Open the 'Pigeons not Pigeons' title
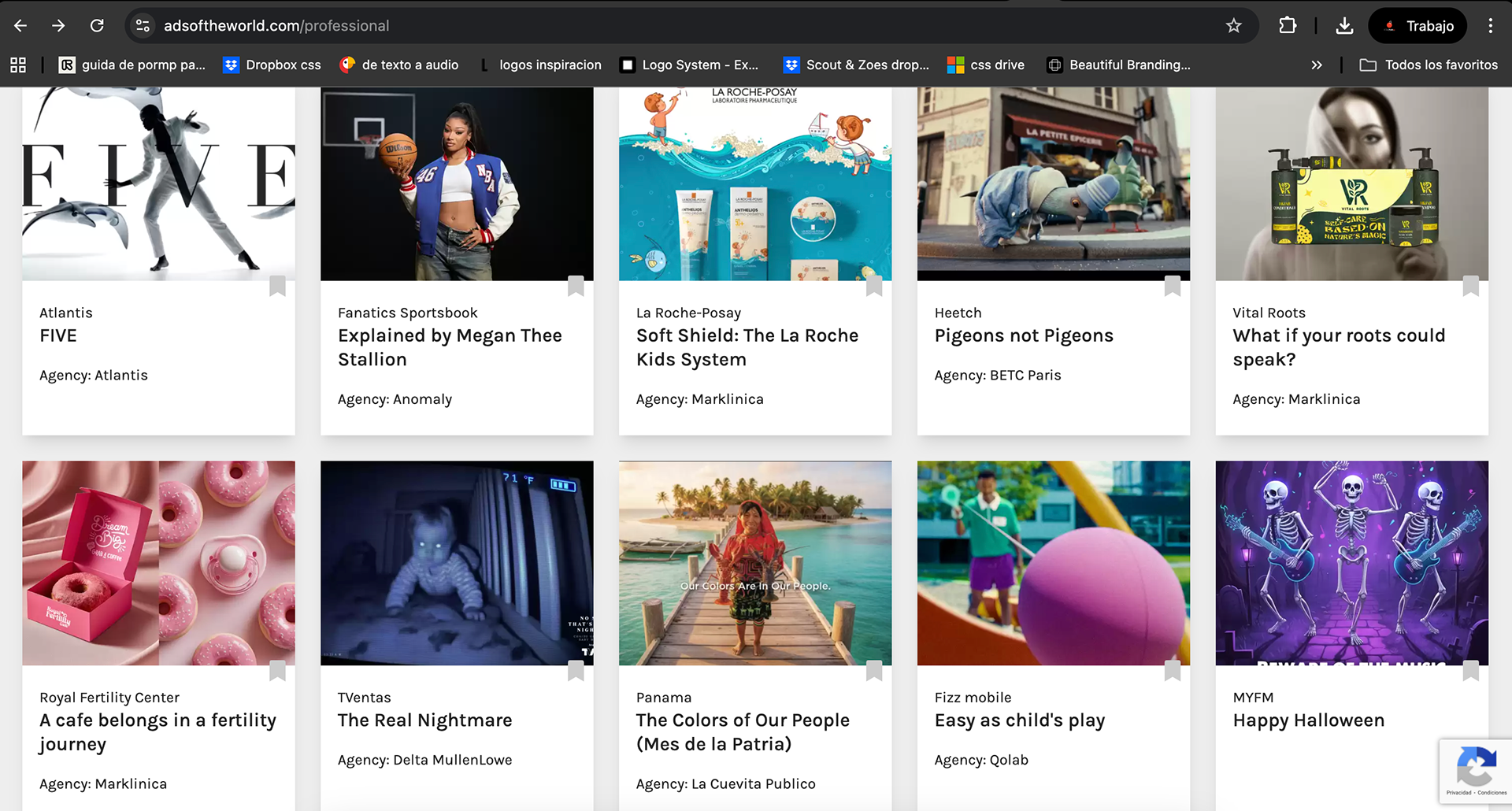The image size is (1512, 811). 1024,336
